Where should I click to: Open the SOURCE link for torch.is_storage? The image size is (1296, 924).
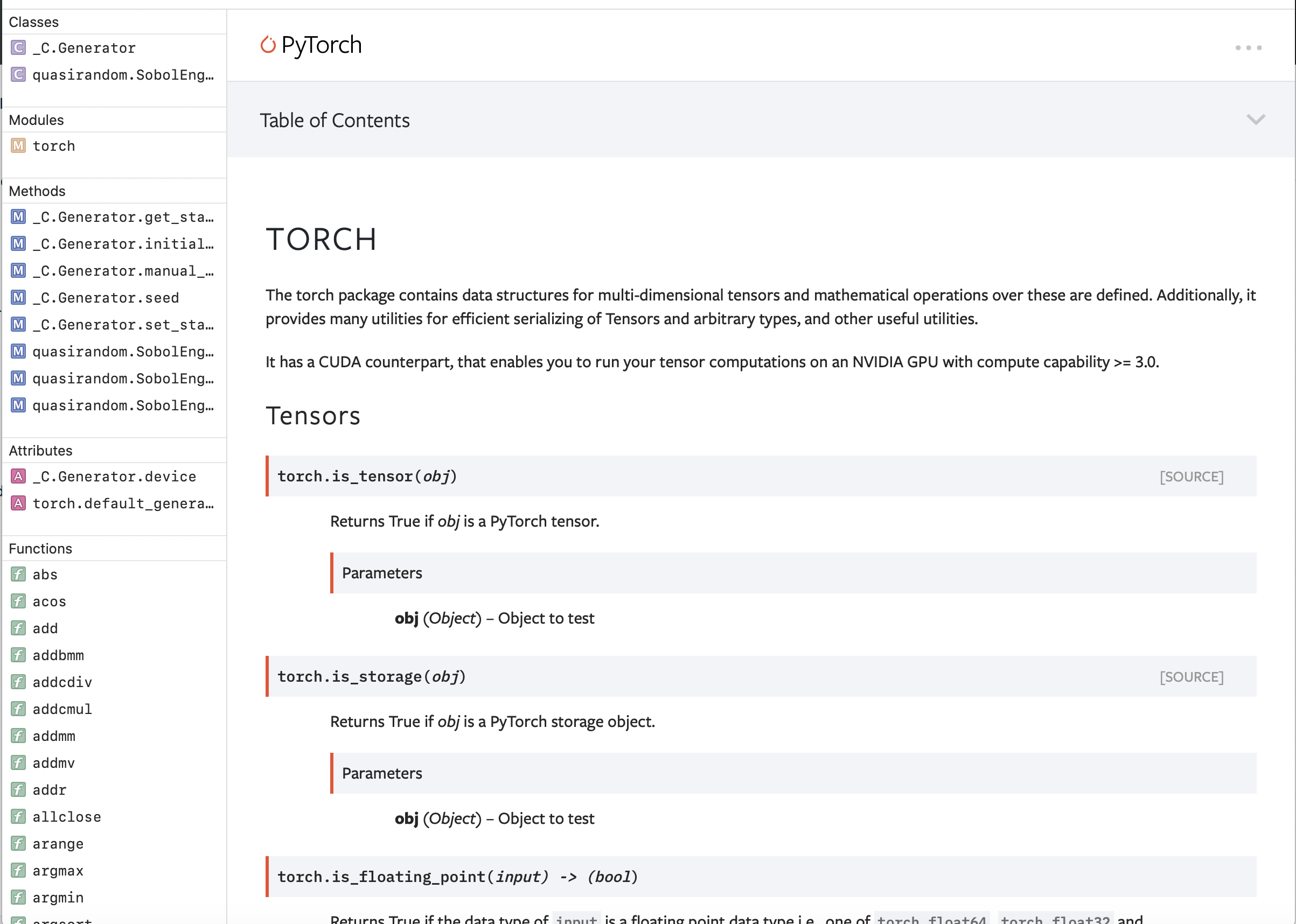click(x=1192, y=676)
